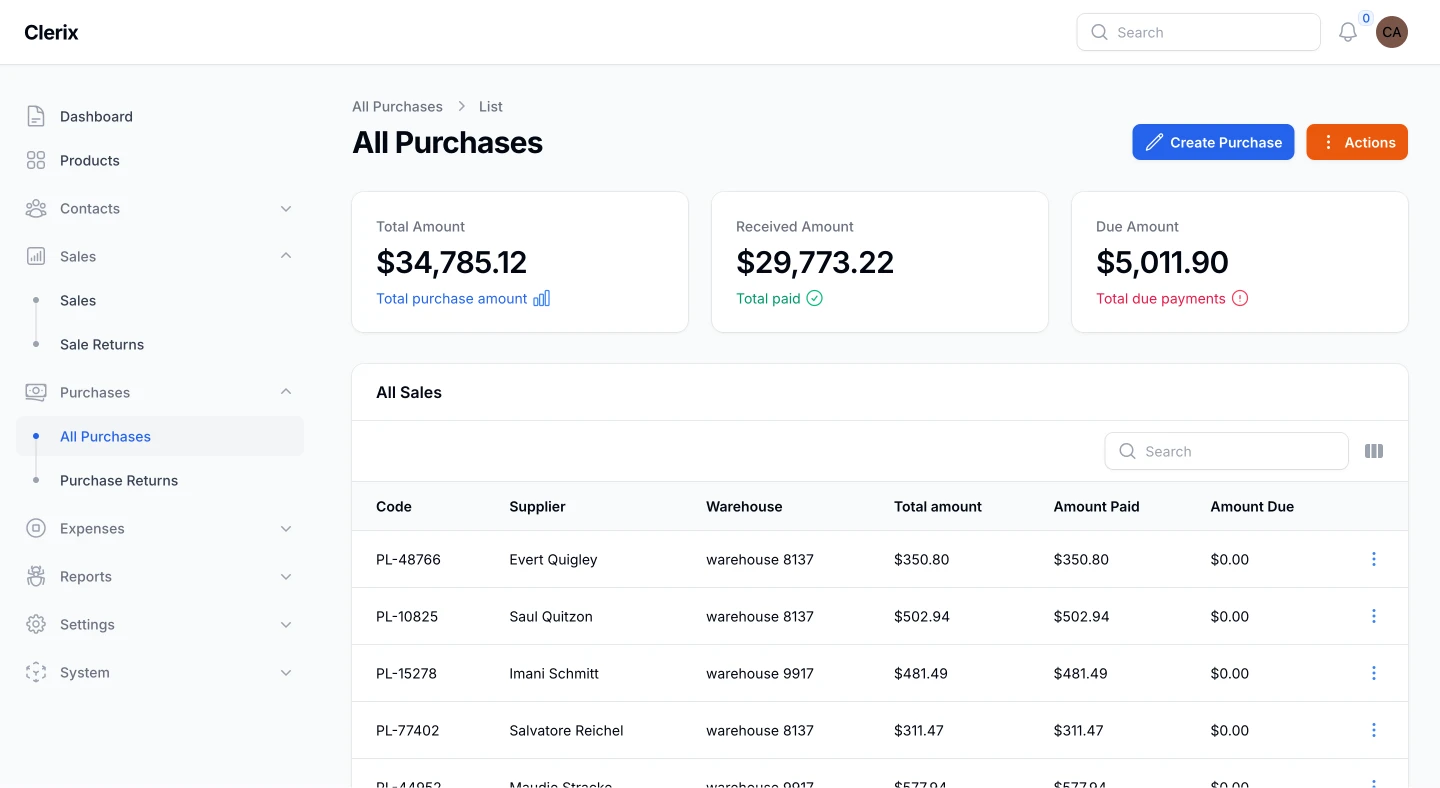
Task: Click the Purchases cash icon in sidebar
Action: 36,392
